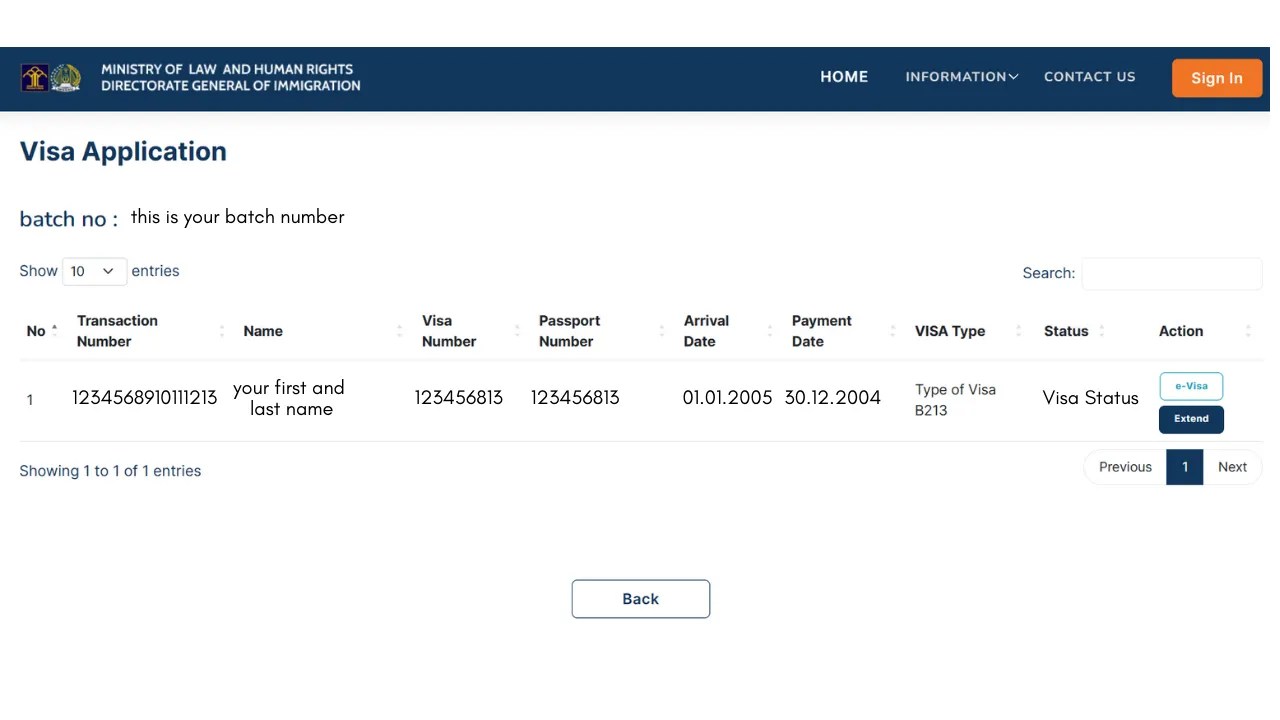This screenshot has height=720, width=1280.
Task: Sort by Passport Number column
Action: tap(602, 331)
